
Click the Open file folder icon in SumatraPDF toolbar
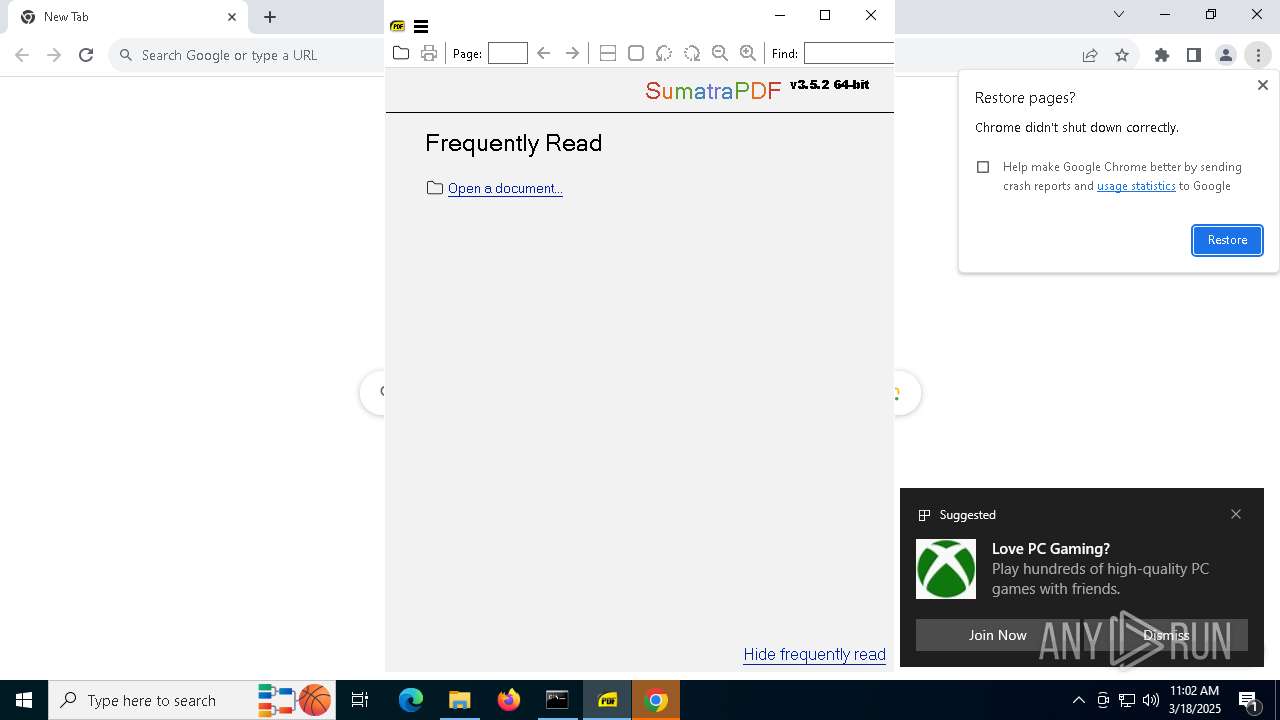coord(401,53)
